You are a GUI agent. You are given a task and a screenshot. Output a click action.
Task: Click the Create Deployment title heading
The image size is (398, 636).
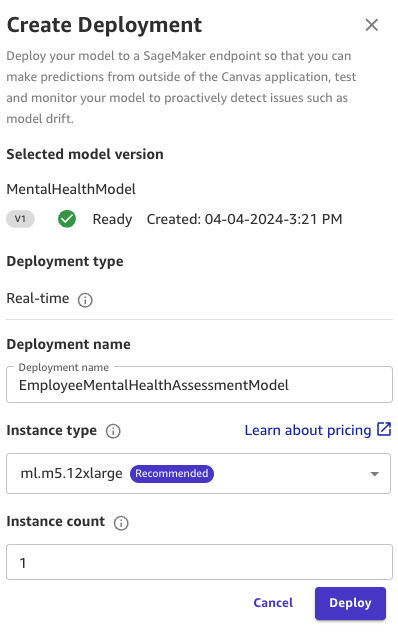[x=104, y=25]
